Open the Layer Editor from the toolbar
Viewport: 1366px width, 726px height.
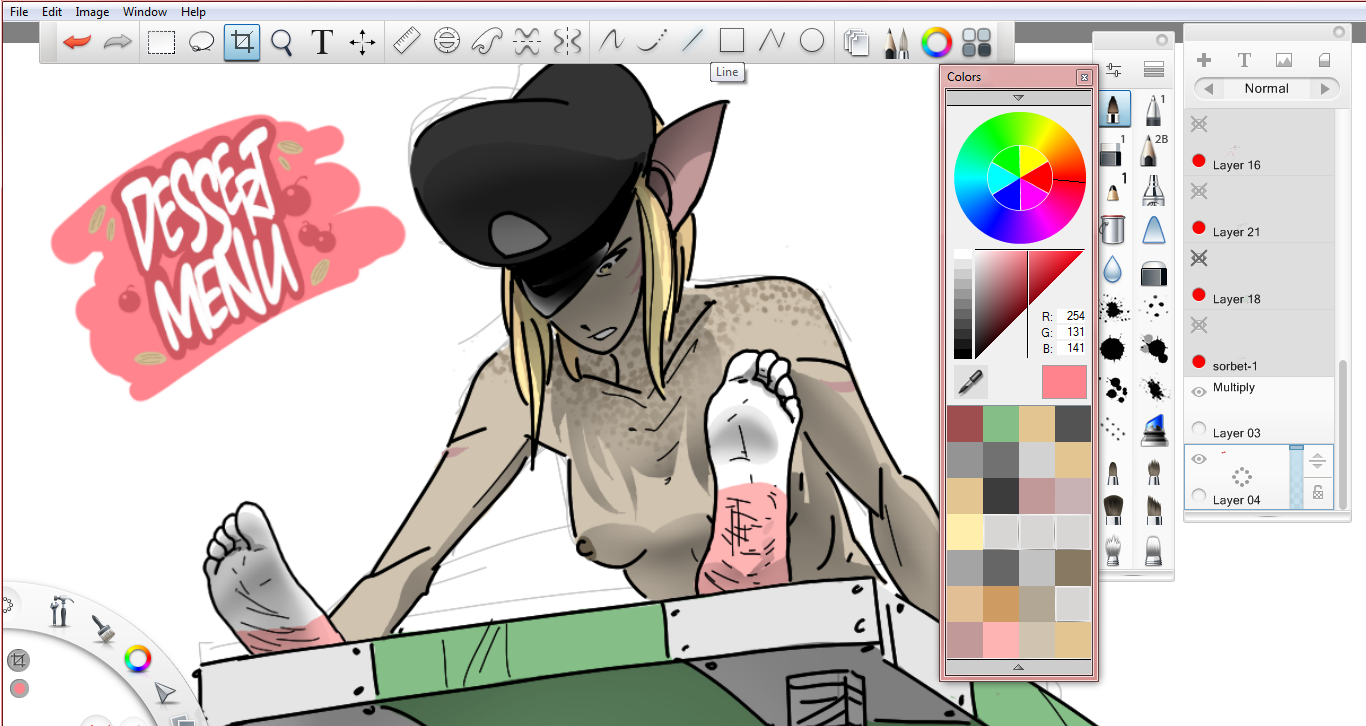[x=856, y=42]
